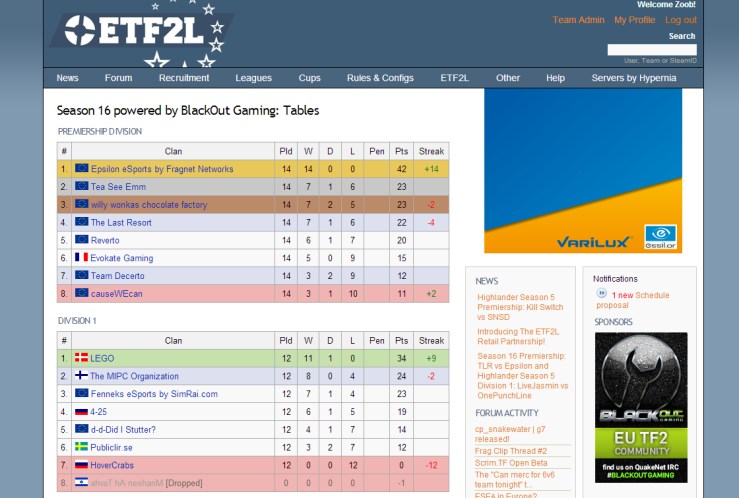This screenshot has width=739, height=498.
Task: Open Fenneks eSports by SimRai.com page
Action: coord(154,394)
